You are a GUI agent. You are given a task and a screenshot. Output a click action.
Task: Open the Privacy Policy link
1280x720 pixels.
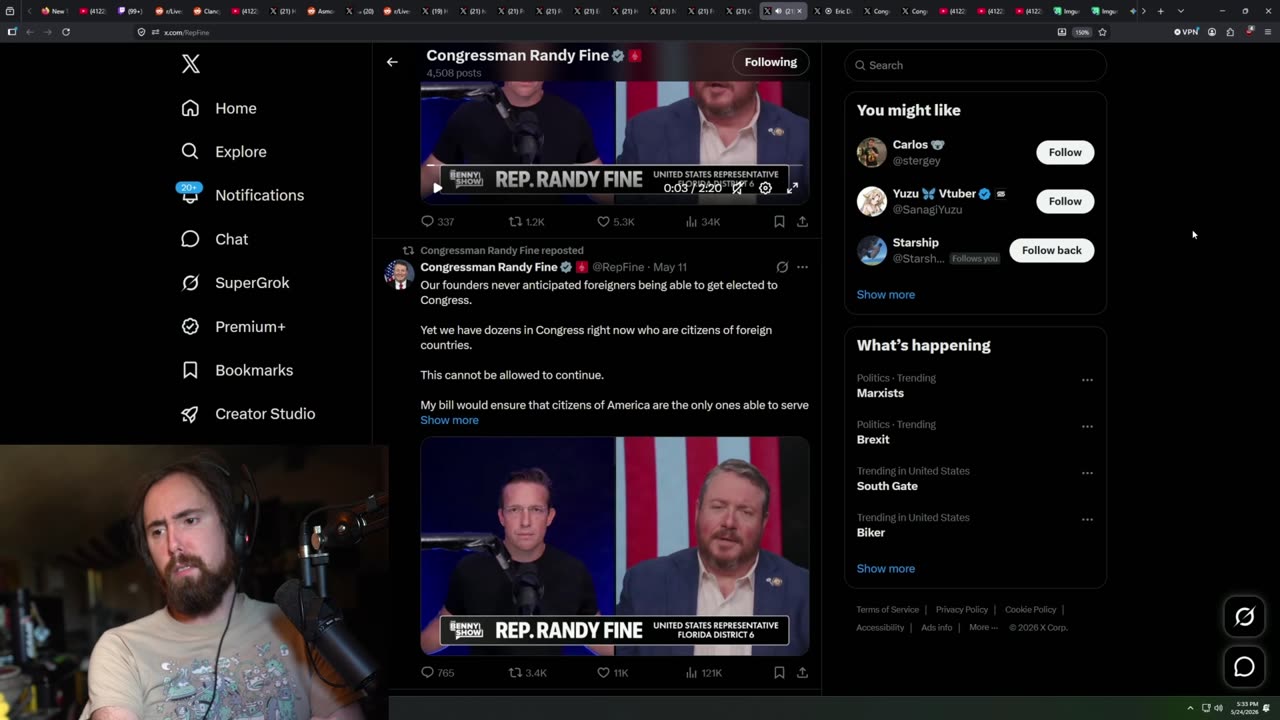(961, 609)
